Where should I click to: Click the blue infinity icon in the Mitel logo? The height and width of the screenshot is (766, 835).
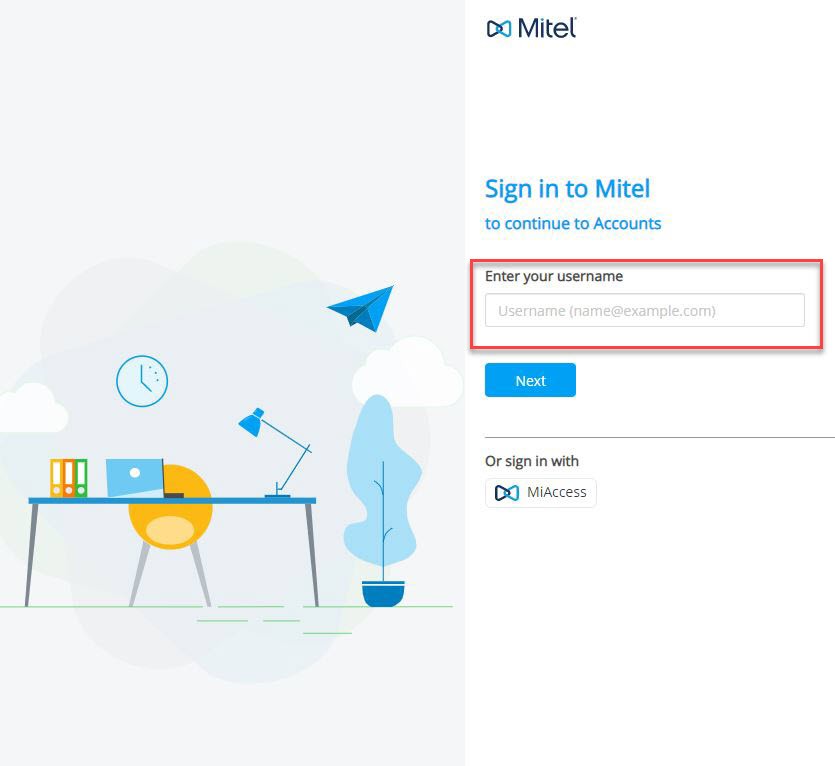pos(500,29)
